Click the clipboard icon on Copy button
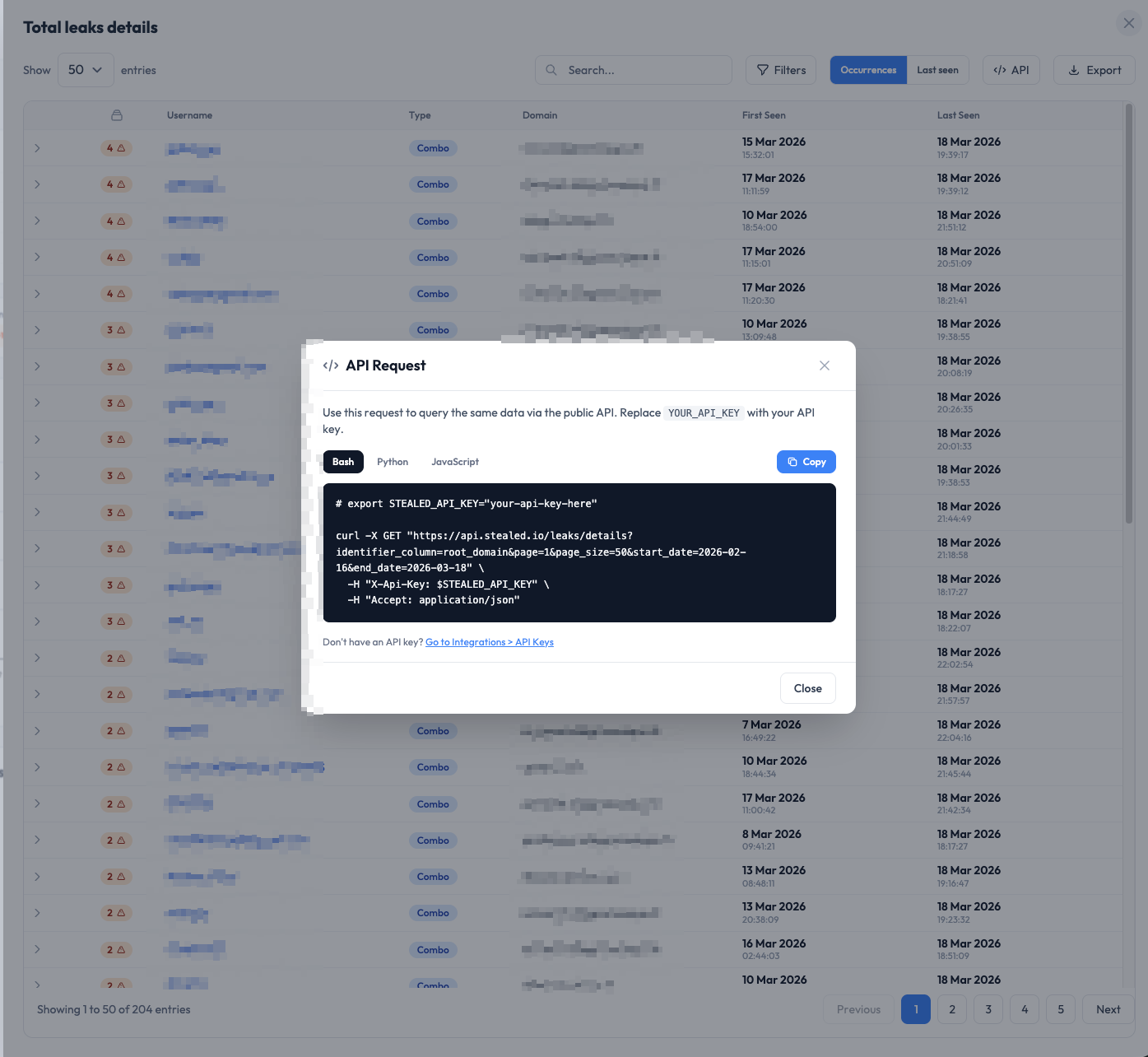Screen dimensions: 1148x1057 tap(792, 462)
